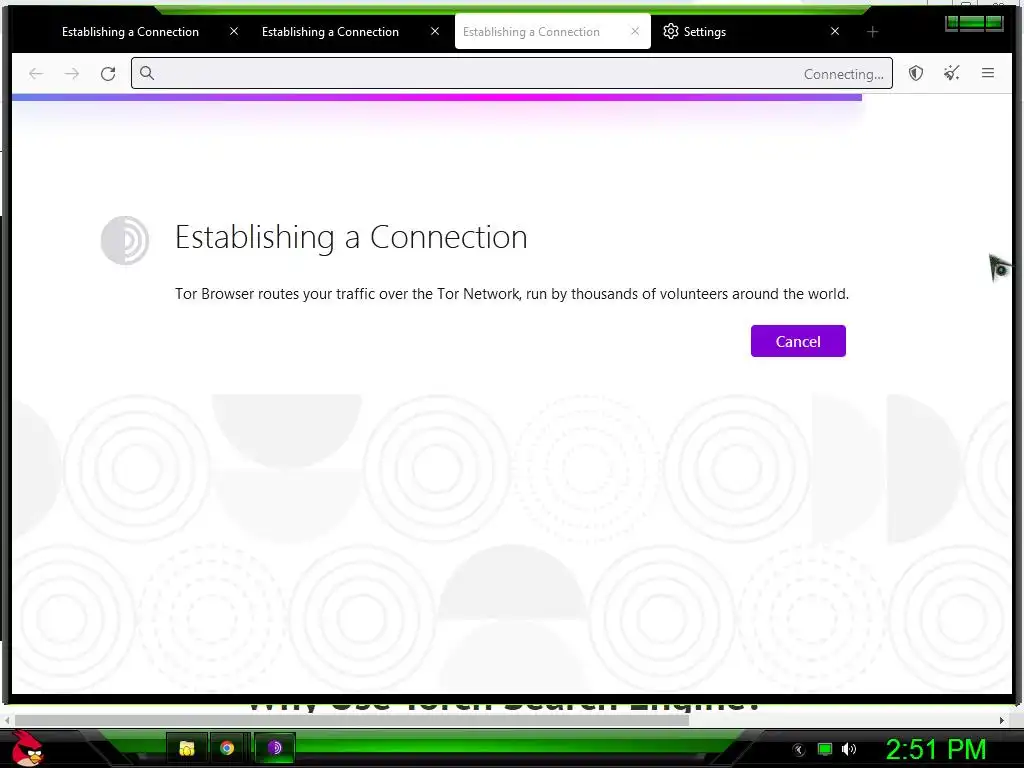Click the purple connection progress bar
Screen dimensions: 1024x768
pyautogui.click(x=437, y=97)
